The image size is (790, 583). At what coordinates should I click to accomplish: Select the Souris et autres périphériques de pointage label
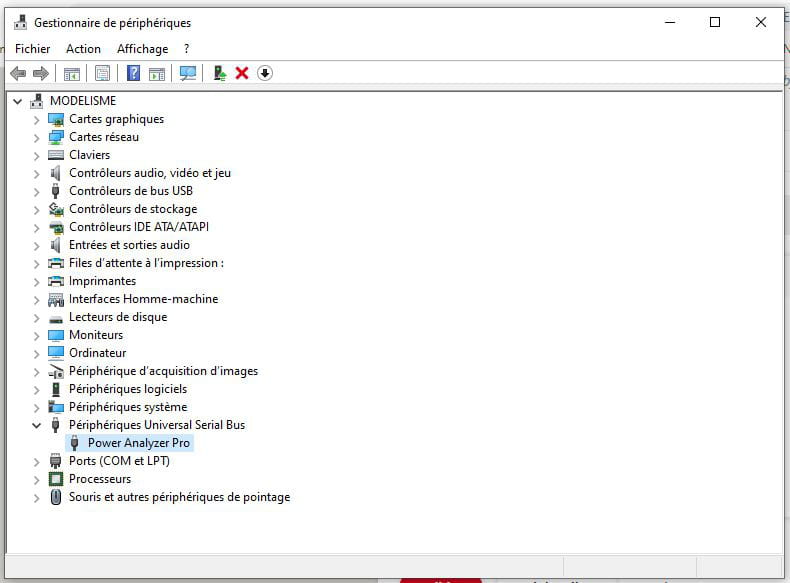pyautogui.click(x=179, y=497)
